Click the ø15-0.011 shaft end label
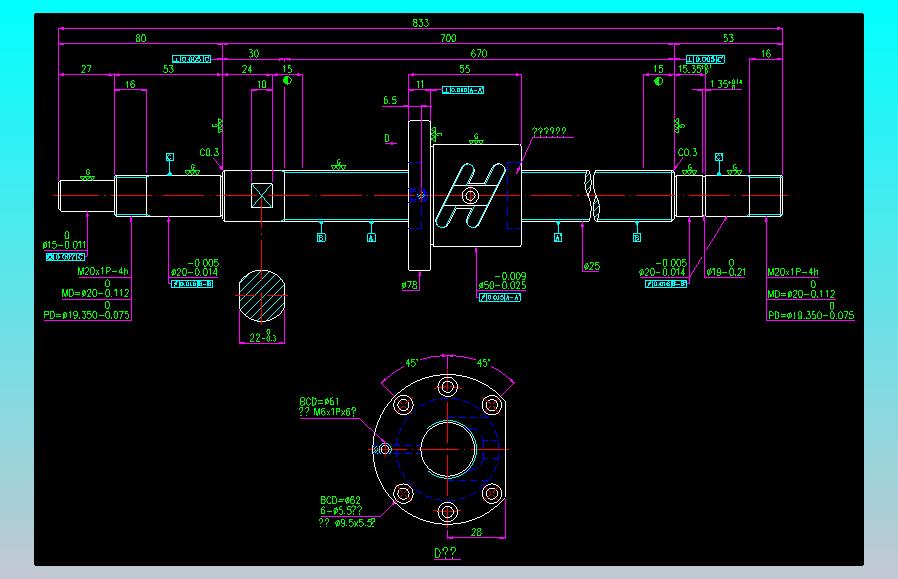Screen dimensions: 898x579 [x=64, y=241]
